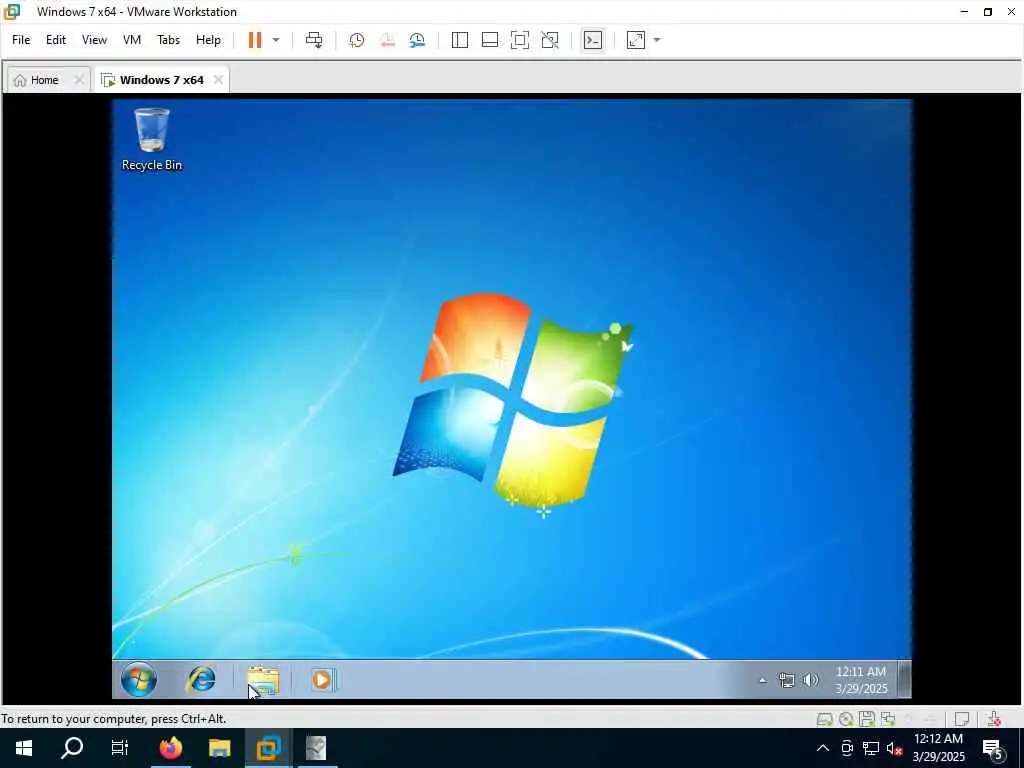
Task: Open the message log icon in status bar
Action: click(961, 719)
